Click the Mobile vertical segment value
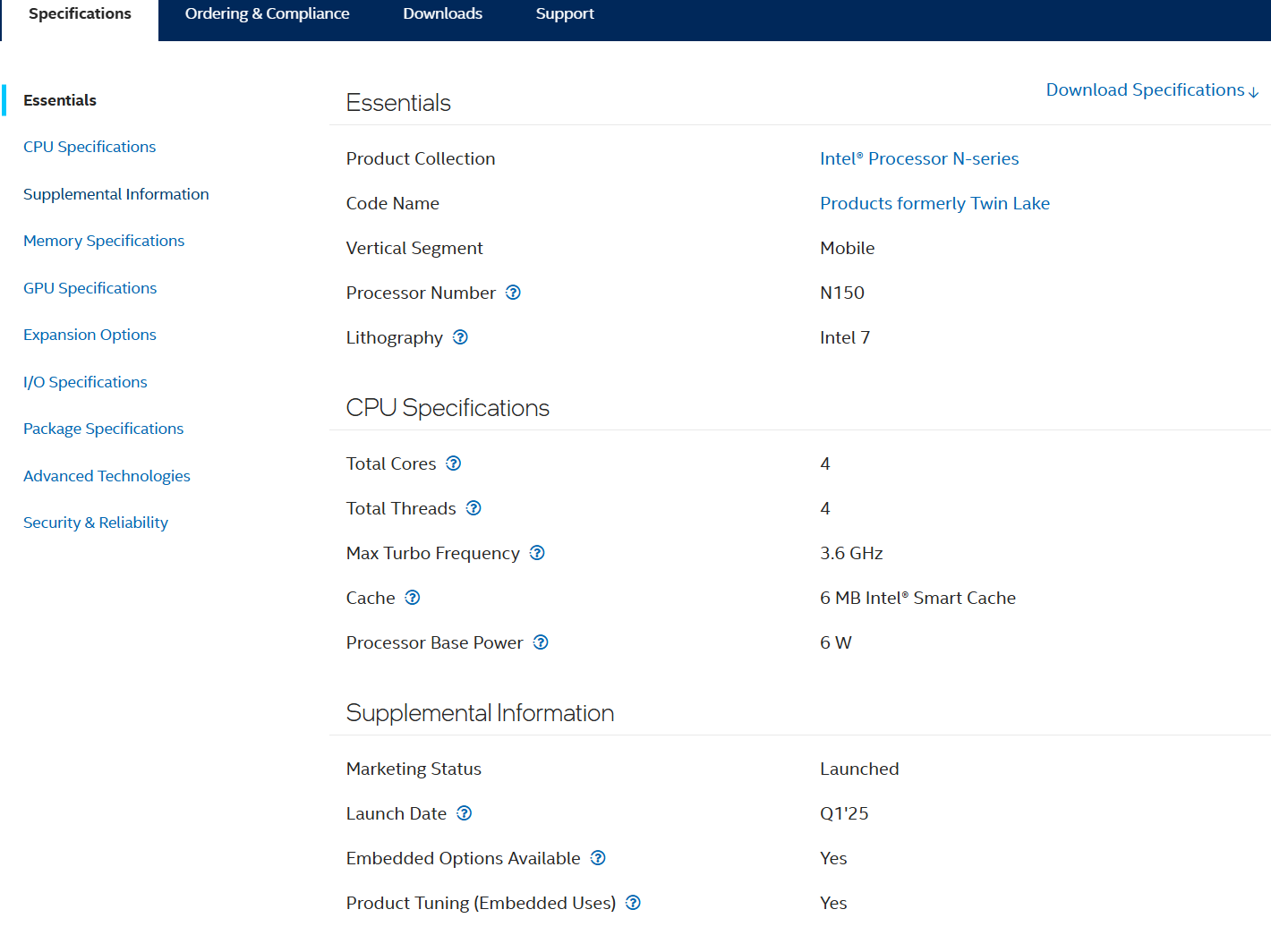 (x=848, y=248)
